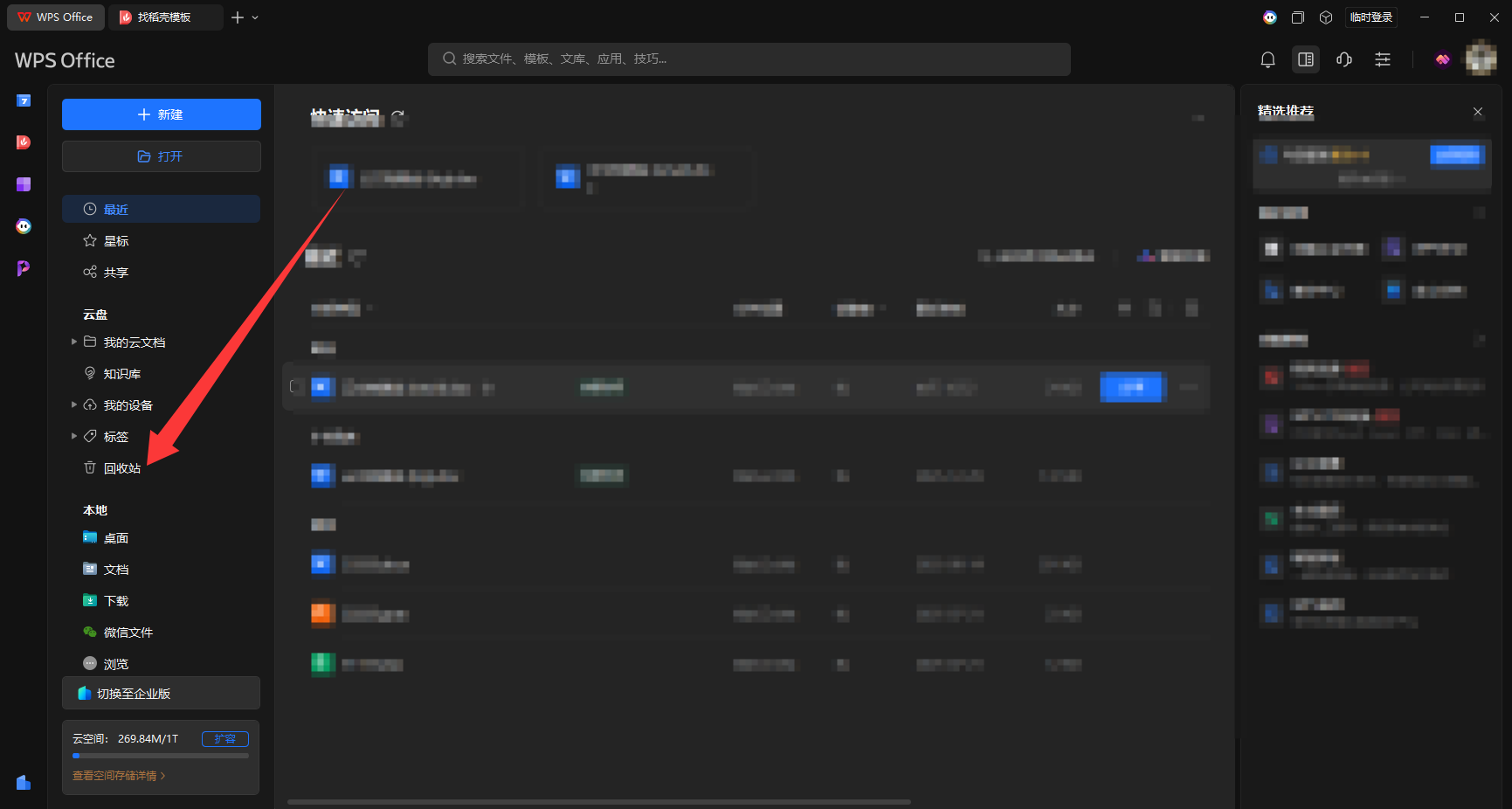The image size is (1512, 809).
Task: Click the 新建 button
Action: coord(161,114)
